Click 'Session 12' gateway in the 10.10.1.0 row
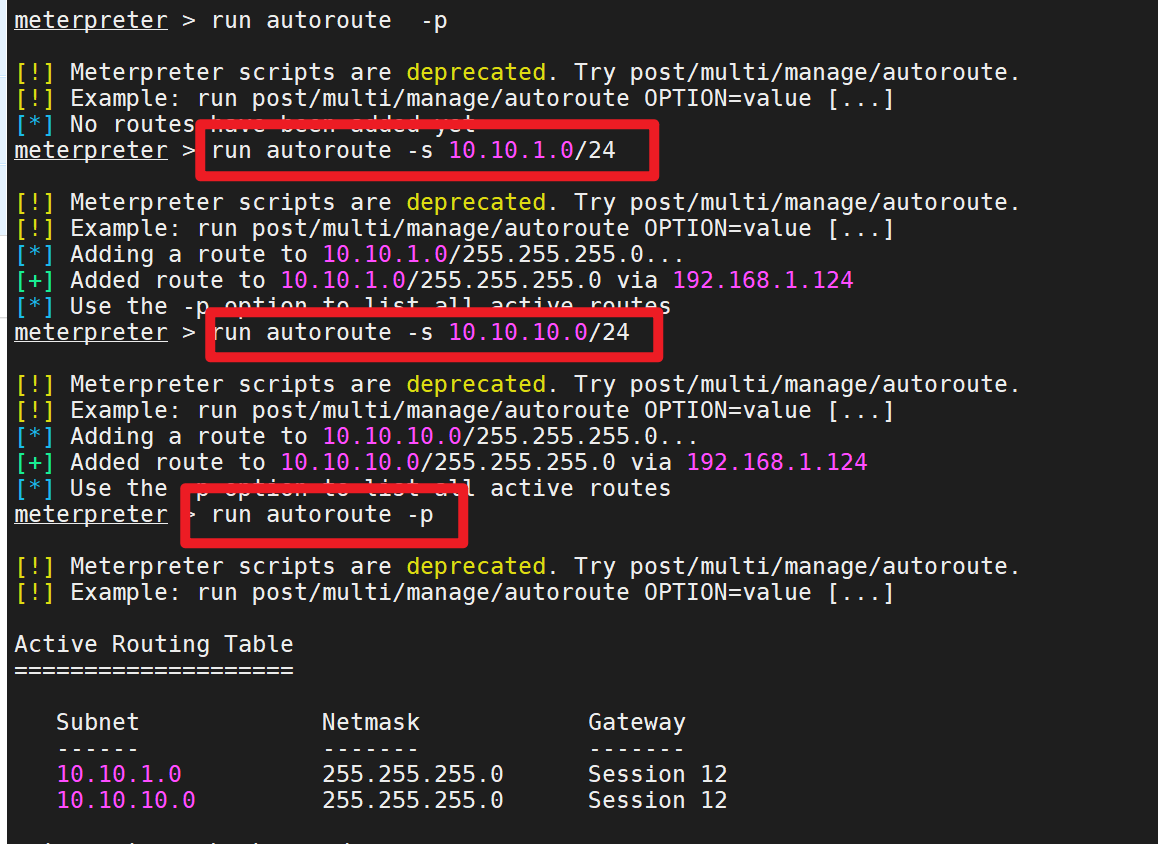The height and width of the screenshot is (844, 1158). point(658,775)
